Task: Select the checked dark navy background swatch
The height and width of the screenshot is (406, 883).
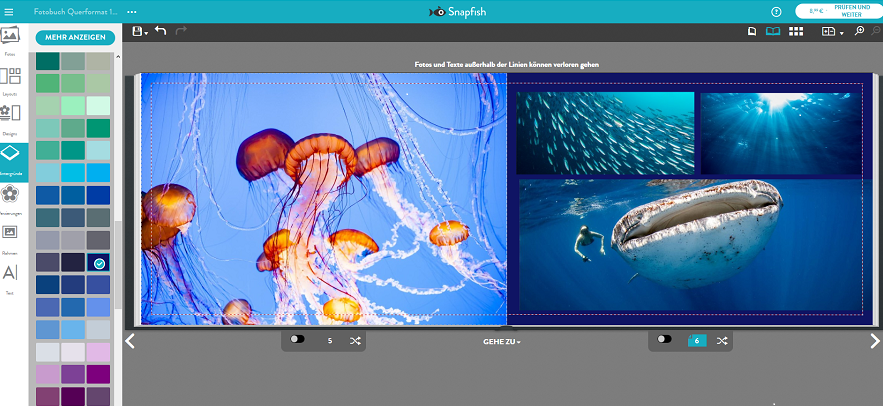Action: click(x=99, y=263)
